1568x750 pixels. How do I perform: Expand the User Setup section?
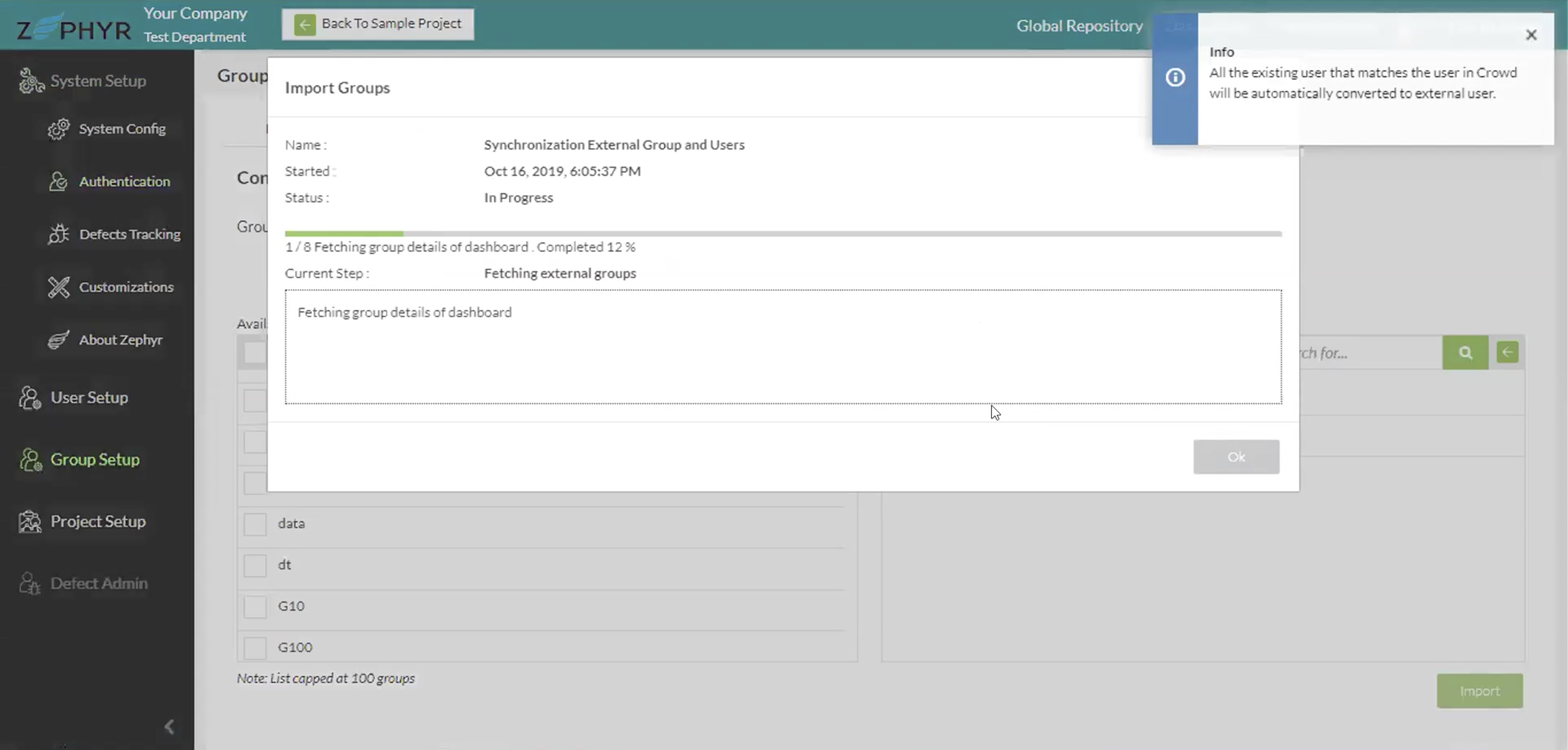[x=89, y=398]
